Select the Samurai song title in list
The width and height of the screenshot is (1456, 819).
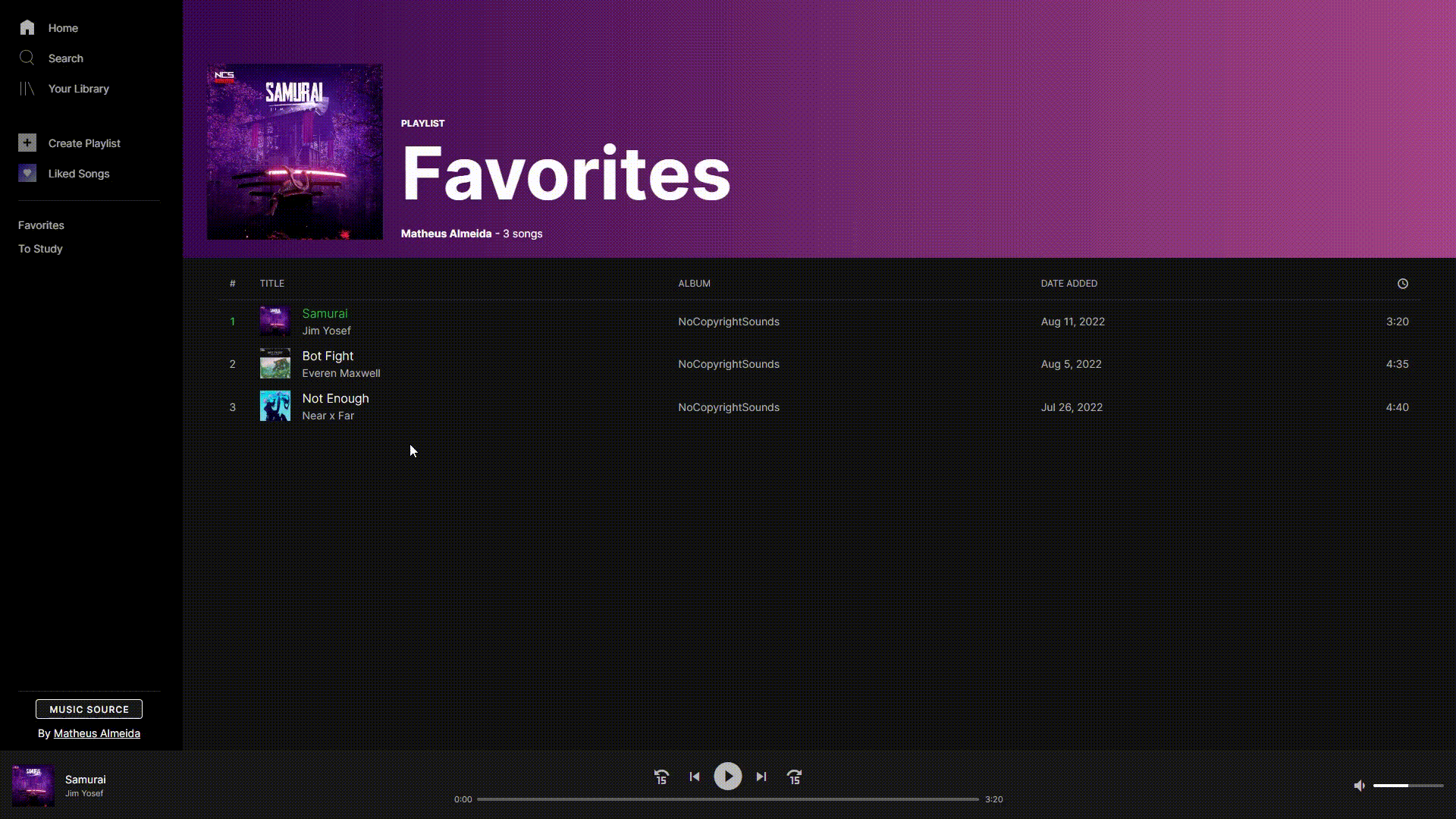coord(325,313)
